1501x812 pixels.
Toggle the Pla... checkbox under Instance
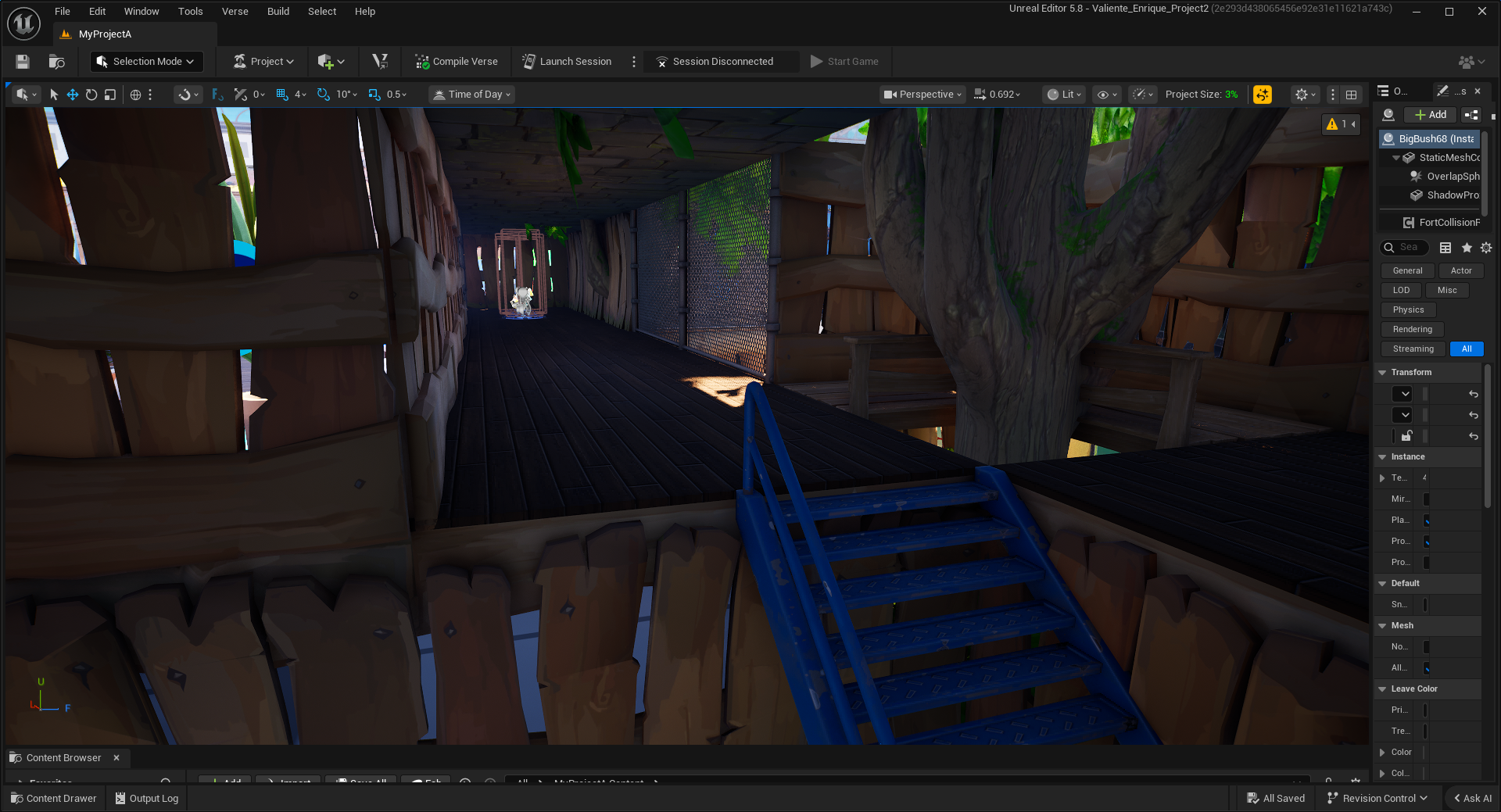(1427, 520)
